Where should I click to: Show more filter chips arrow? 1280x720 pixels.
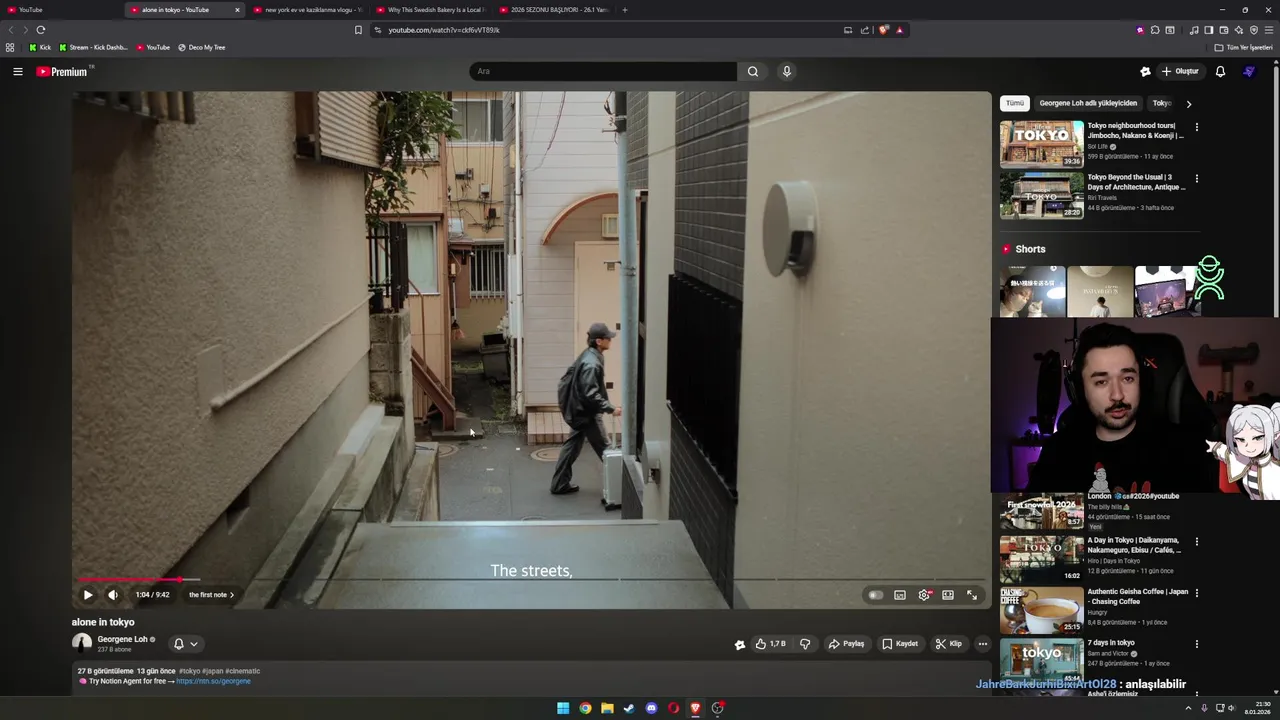[1188, 103]
